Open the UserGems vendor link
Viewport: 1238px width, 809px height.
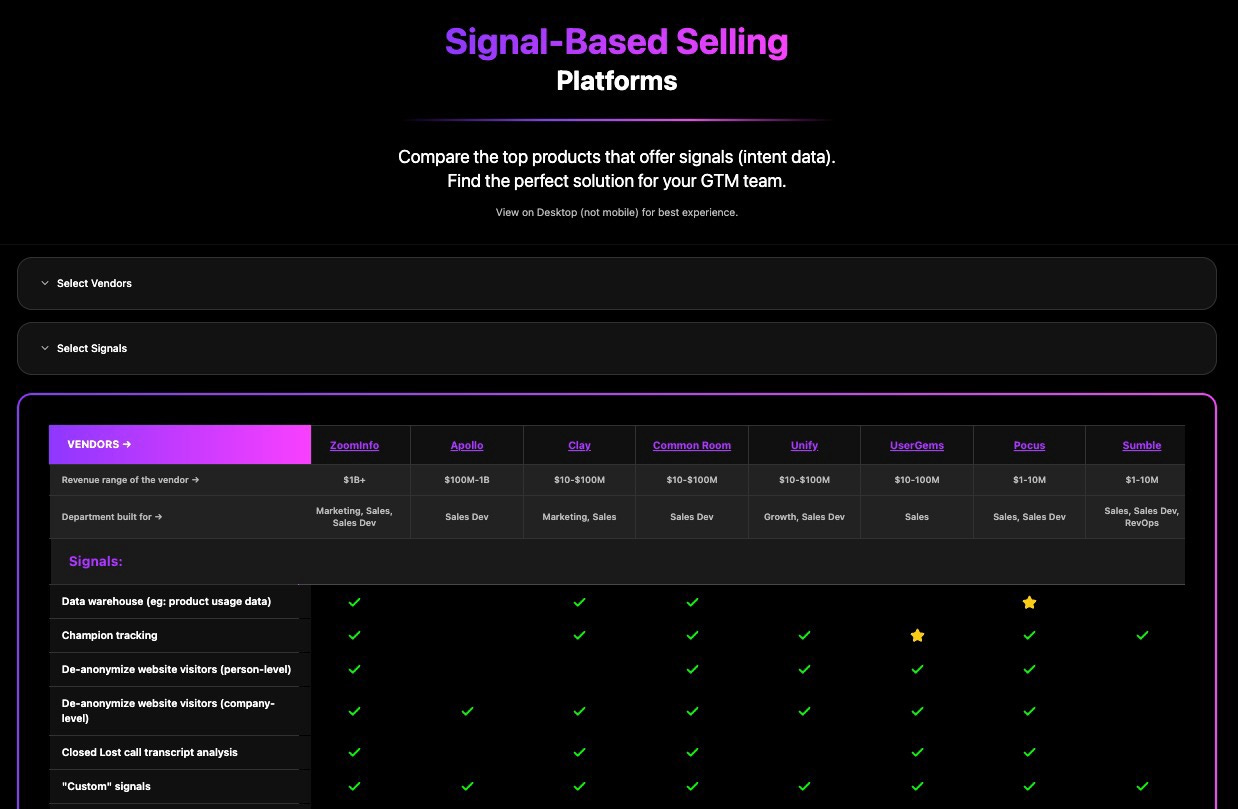click(917, 445)
